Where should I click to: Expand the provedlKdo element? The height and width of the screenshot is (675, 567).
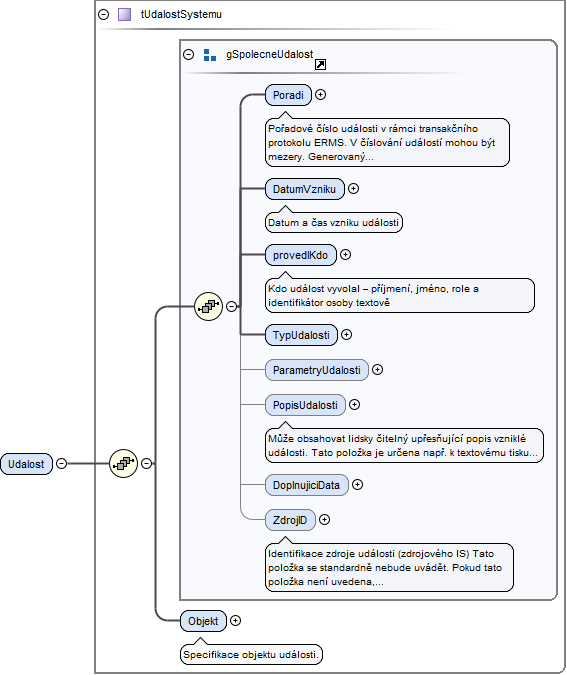345,255
